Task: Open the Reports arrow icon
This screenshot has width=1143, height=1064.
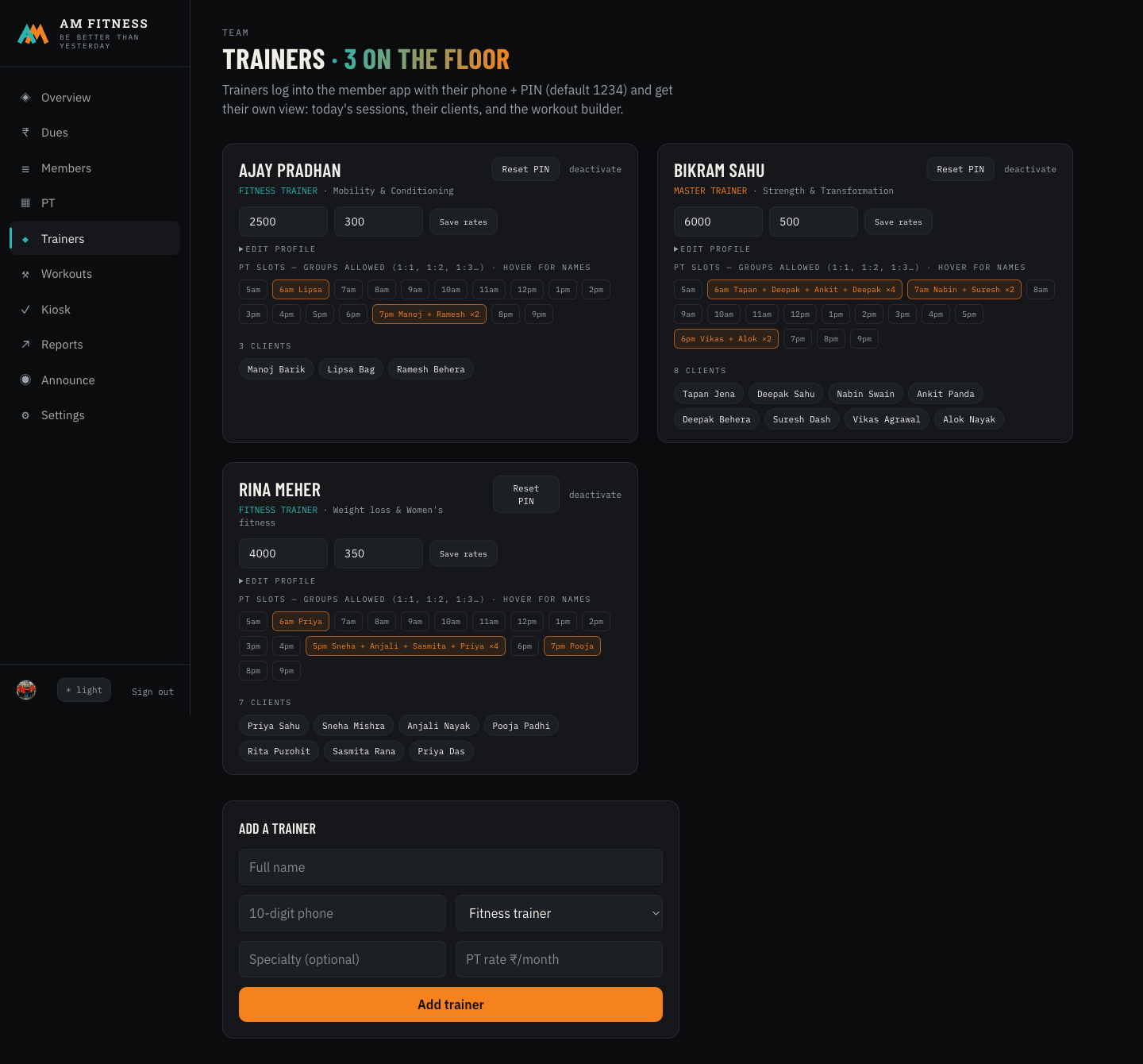Action: [x=25, y=345]
